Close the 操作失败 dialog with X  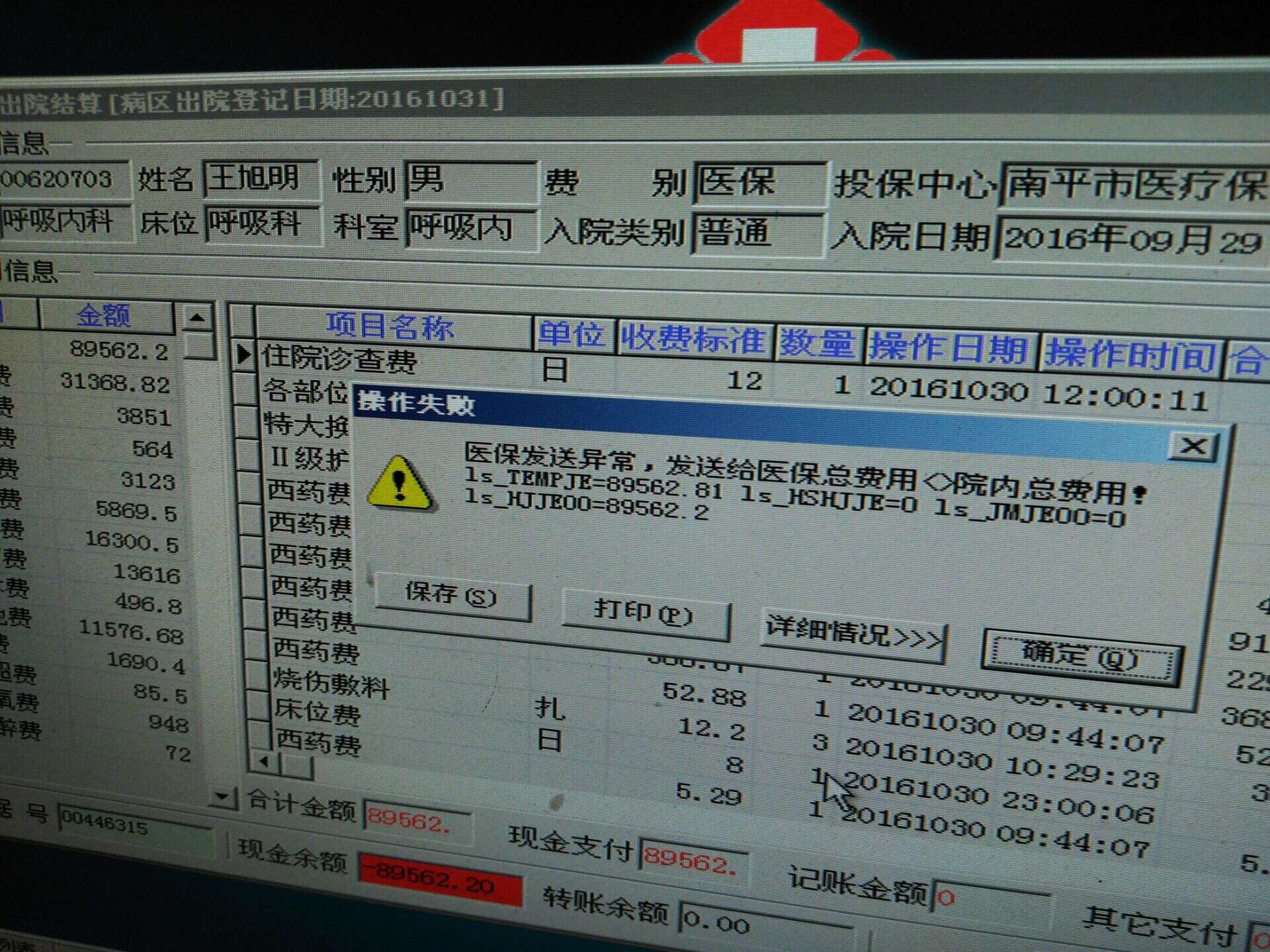[x=1193, y=446]
